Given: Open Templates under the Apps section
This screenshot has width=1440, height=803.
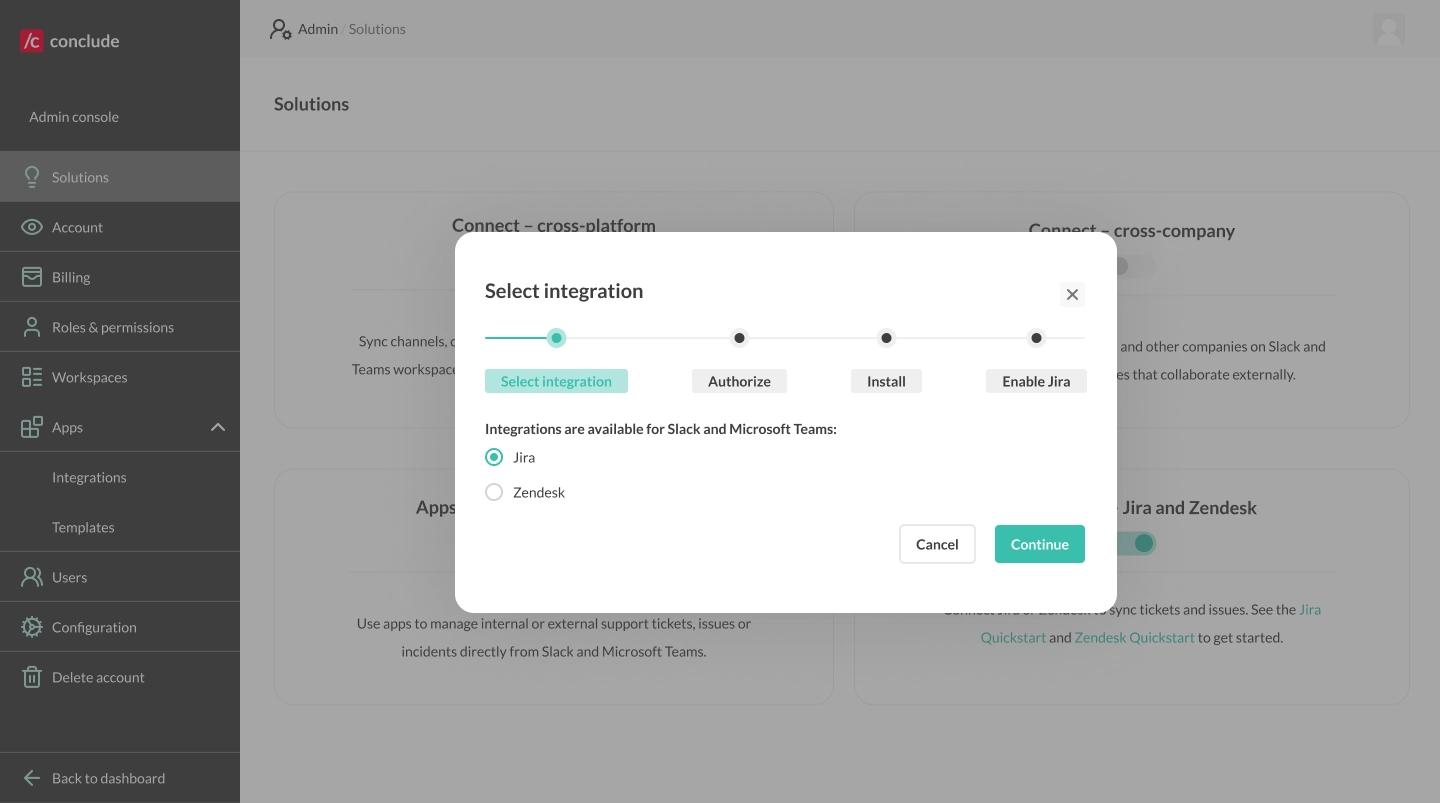Looking at the screenshot, I should click(83, 527).
